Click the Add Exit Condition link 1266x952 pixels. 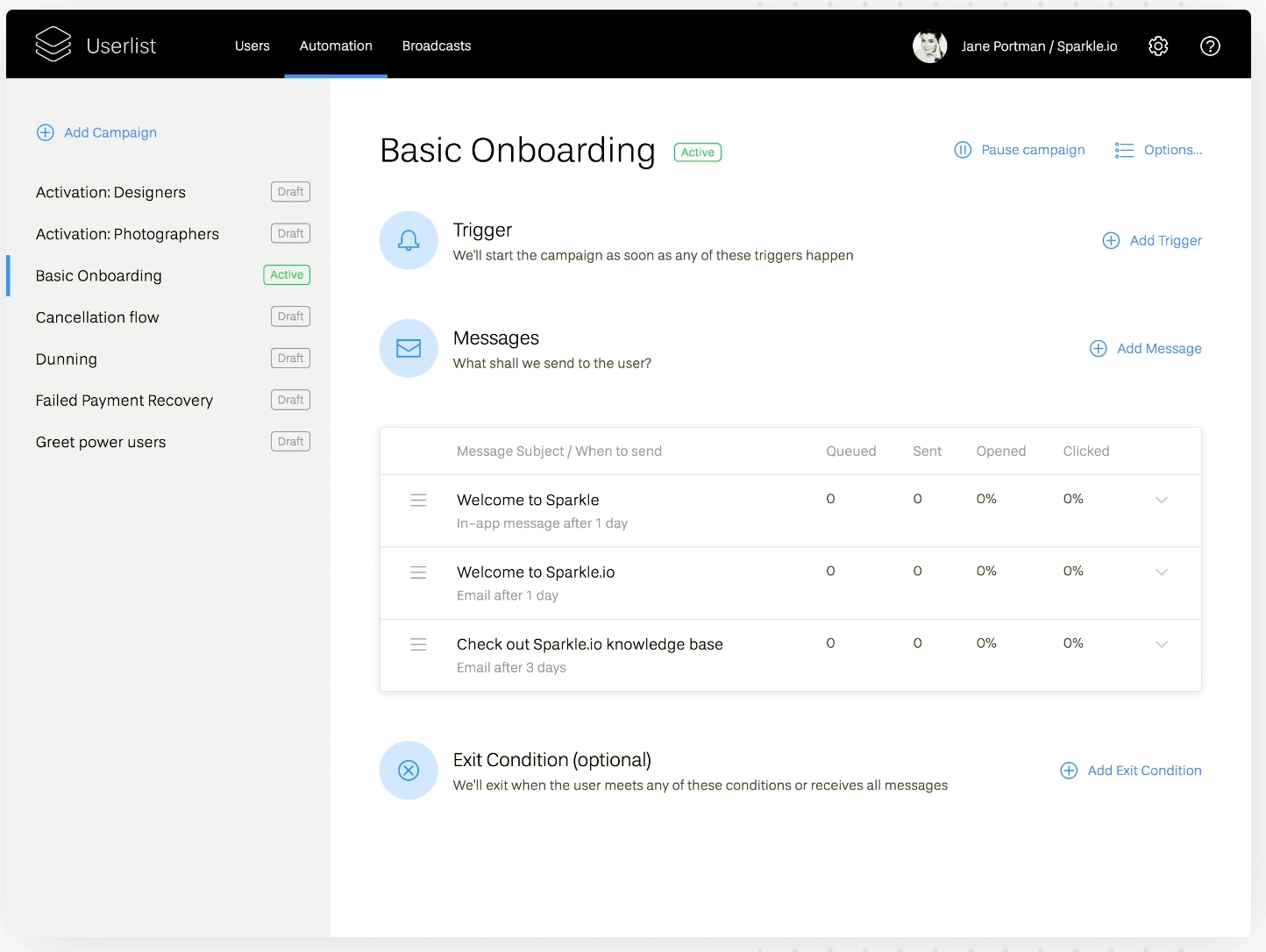tap(1131, 771)
